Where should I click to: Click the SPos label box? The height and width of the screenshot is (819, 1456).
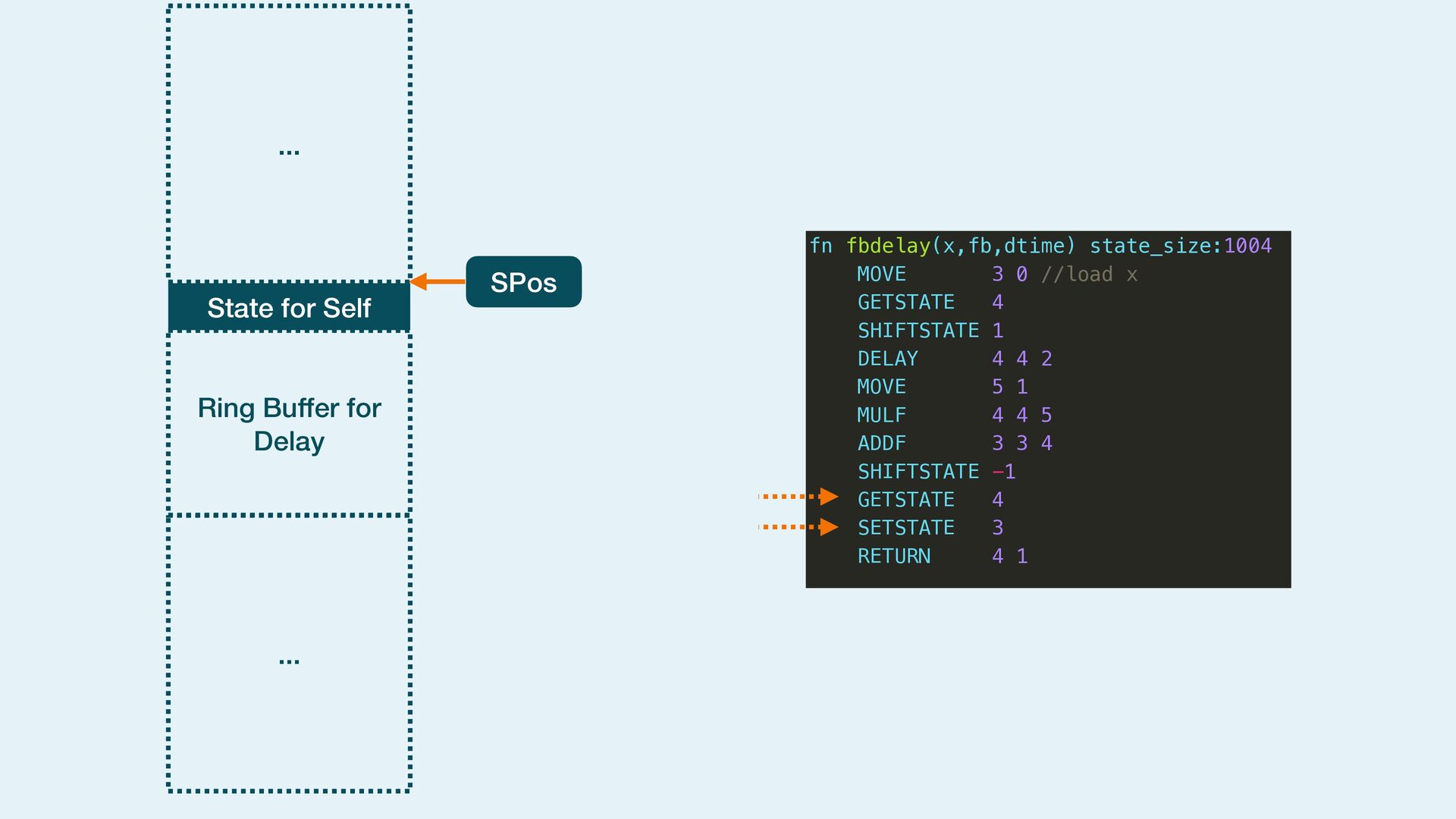(523, 282)
